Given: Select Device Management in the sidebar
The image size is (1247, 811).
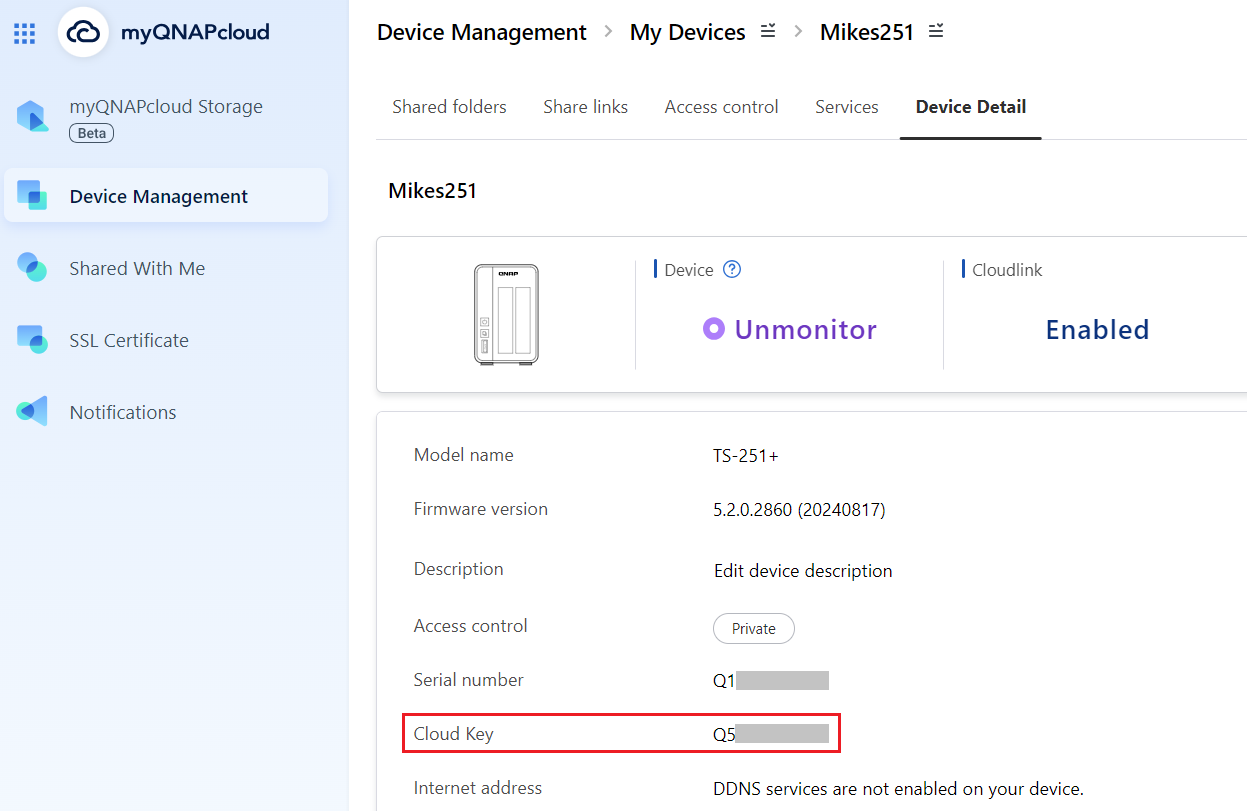Looking at the screenshot, I should coord(157,195).
